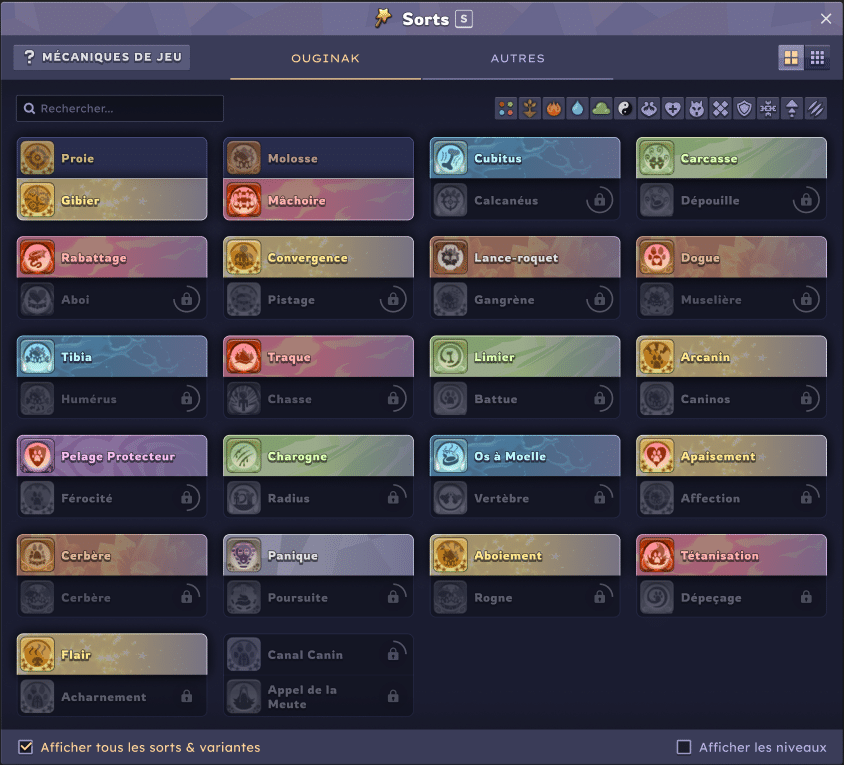The width and height of the screenshot is (844, 765).
Task: Switch to large grid view
Action: pos(791,58)
